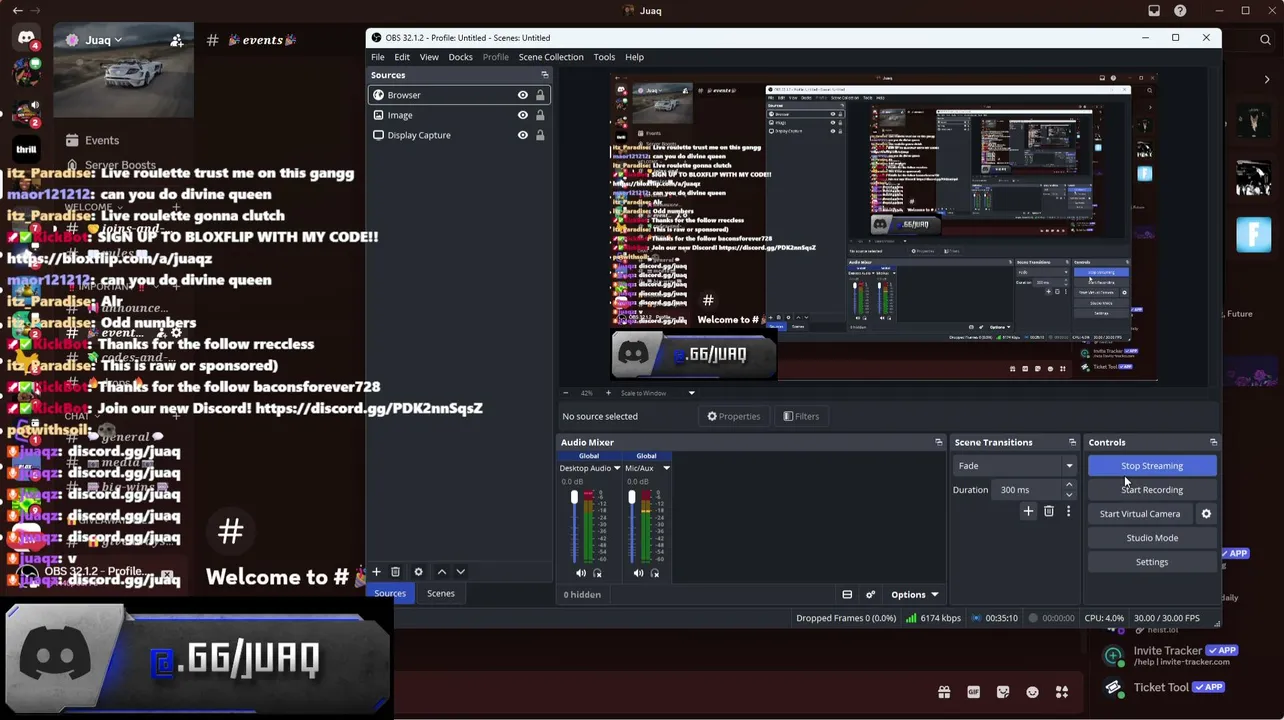Screen dimensions: 1284x720
Task: Delete scene transition with trash icon
Action: 1048,511
